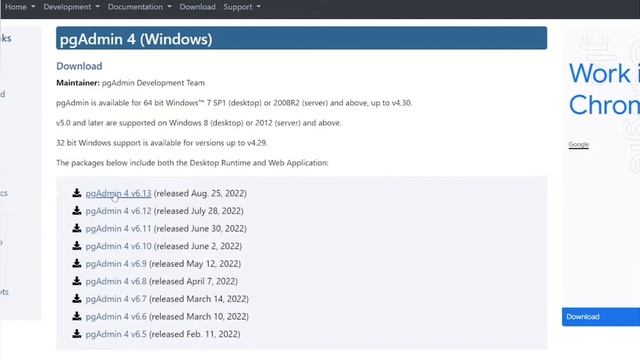The height and width of the screenshot is (360, 640).
Task: Open the pgAdmin 4 v6.11 download link
Action: (118, 229)
